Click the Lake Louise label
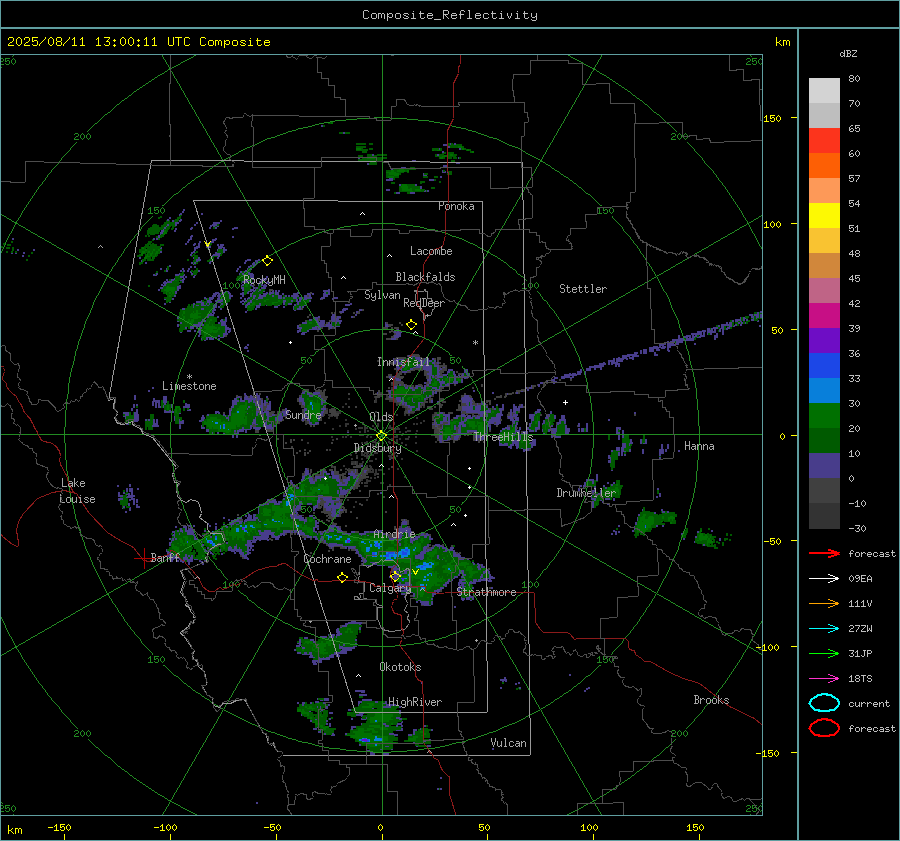 pyautogui.click(x=78, y=491)
